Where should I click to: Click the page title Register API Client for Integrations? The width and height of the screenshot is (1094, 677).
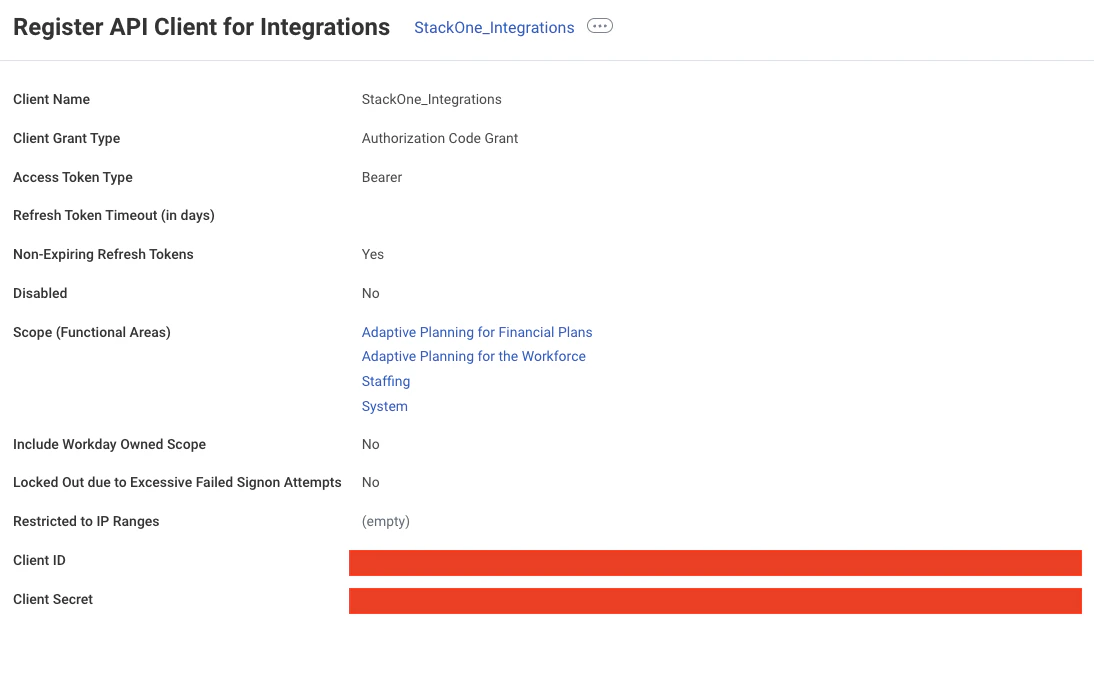click(201, 27)
